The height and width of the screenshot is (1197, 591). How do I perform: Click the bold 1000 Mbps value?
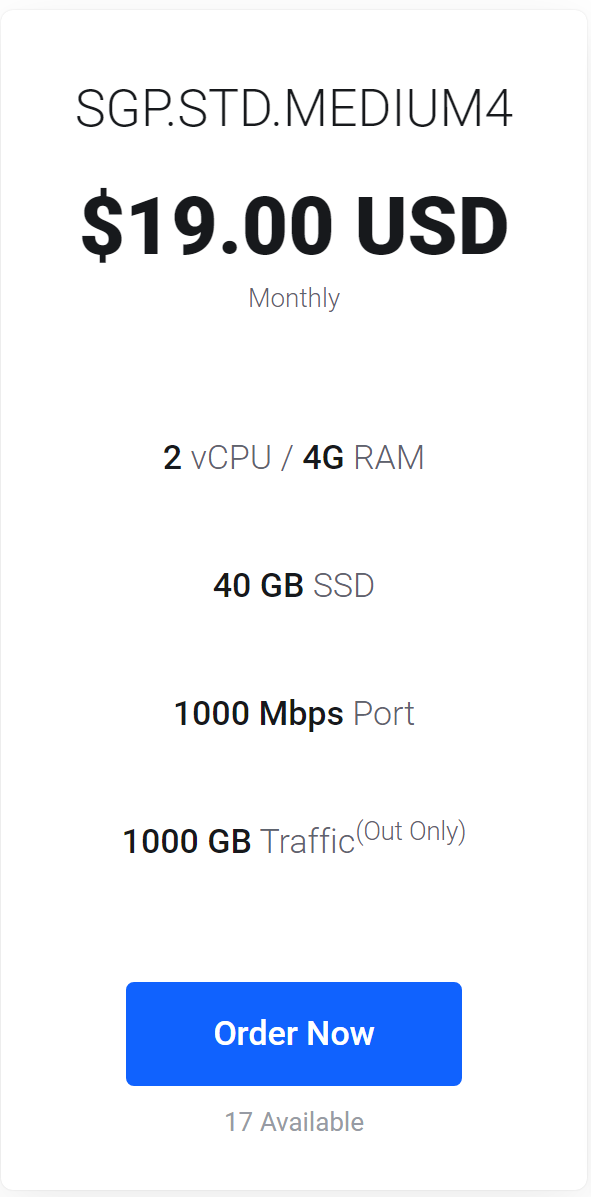(259, 714)
